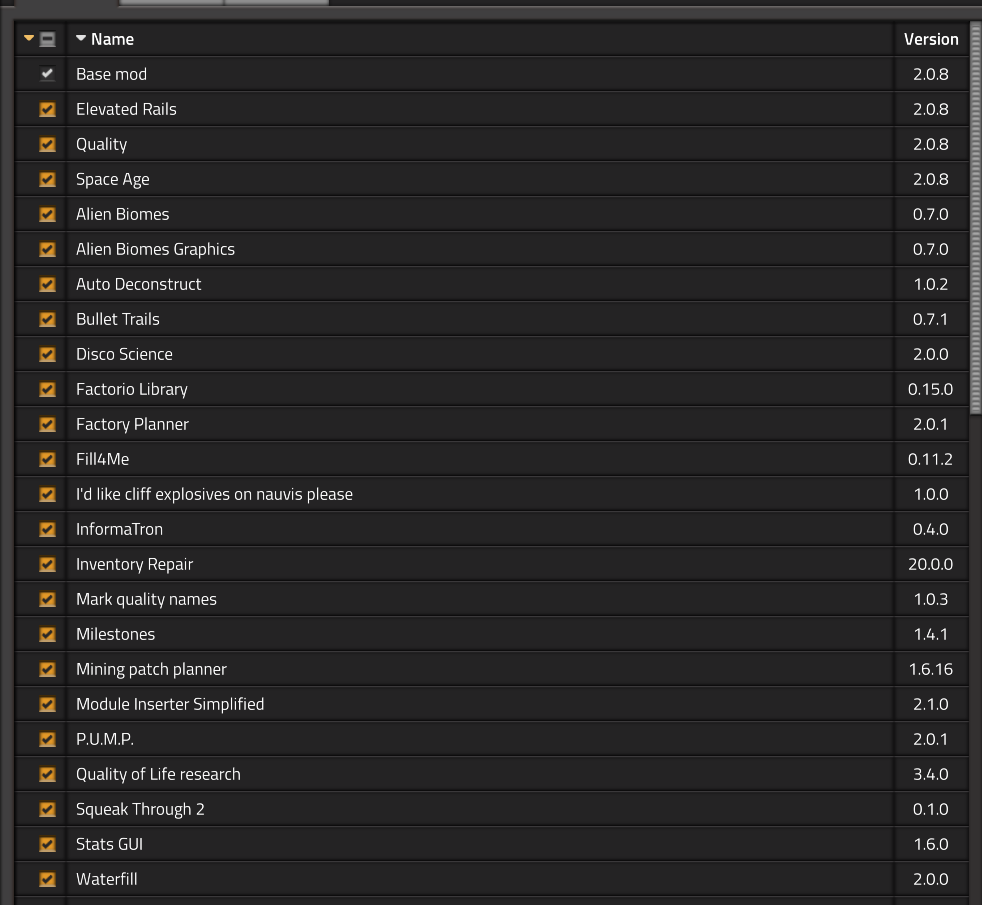Image resolution: width=982 pixels, height=905 pixels.
Task: Select the InformaTron name
Action: click(119, 529)
